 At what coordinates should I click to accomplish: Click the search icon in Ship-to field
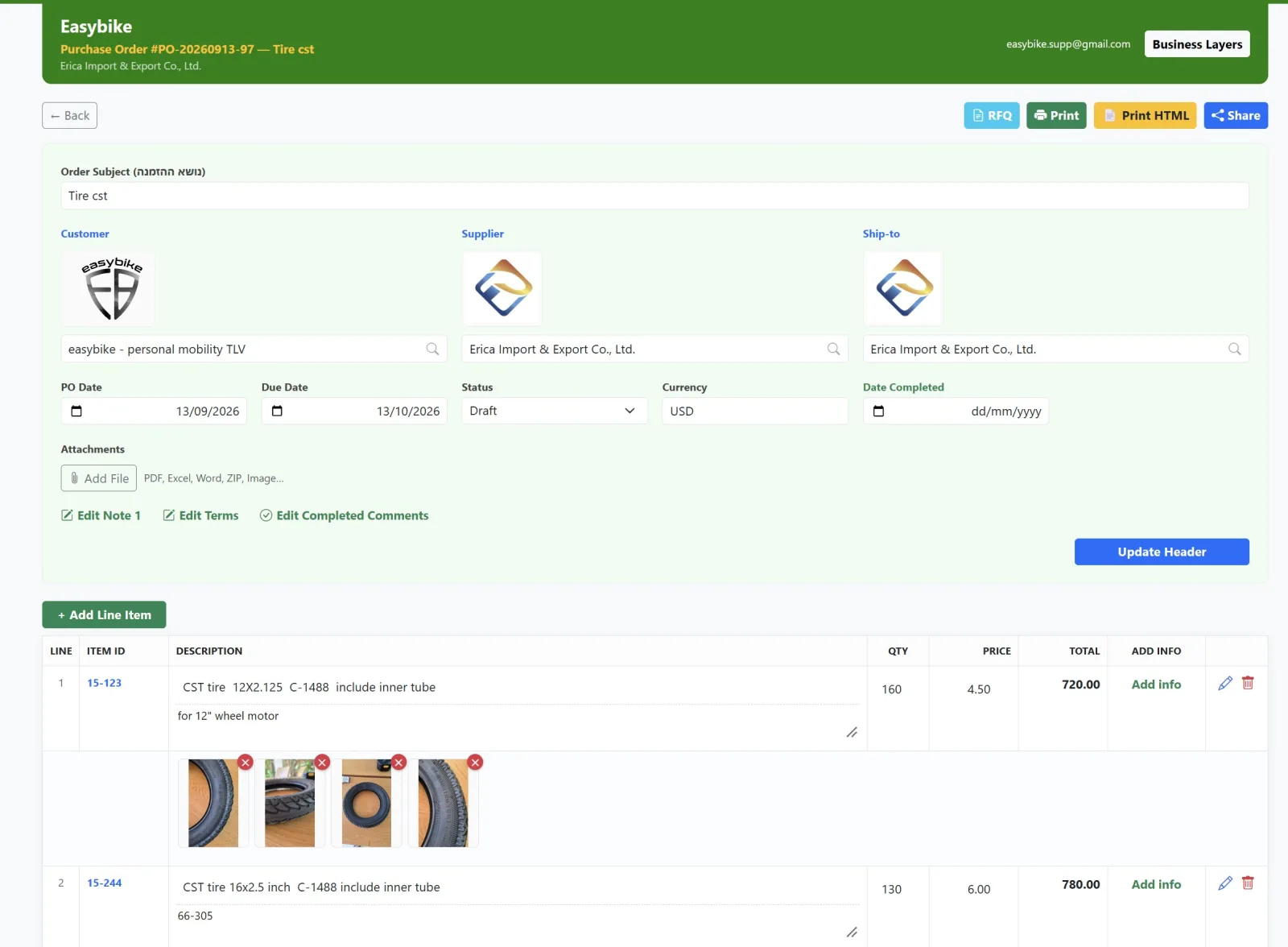(x=1234, y=349)
